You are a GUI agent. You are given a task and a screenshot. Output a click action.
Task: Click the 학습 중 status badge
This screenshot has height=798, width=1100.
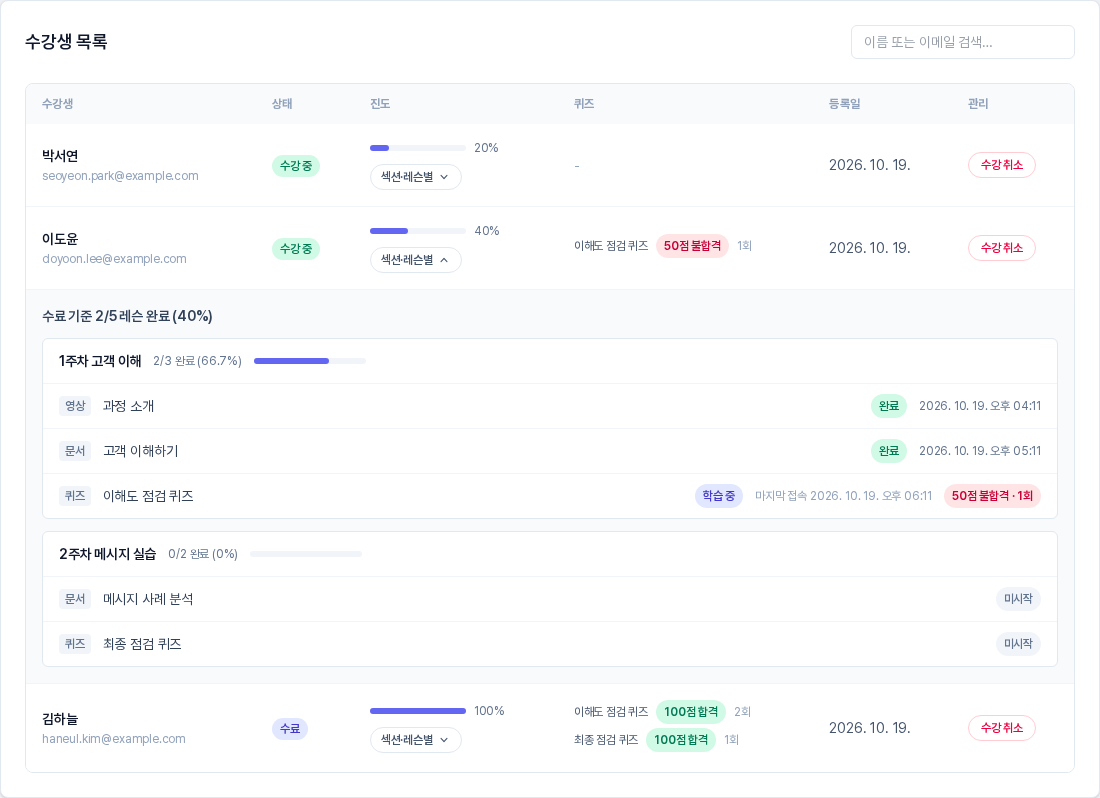719,496
